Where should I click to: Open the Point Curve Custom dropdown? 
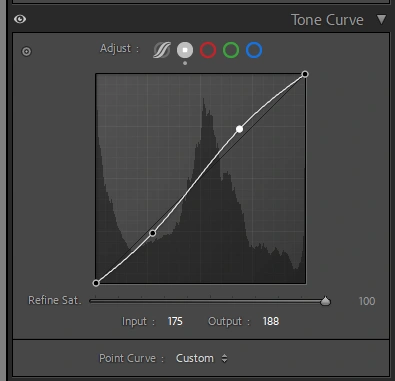coord(201,358)
